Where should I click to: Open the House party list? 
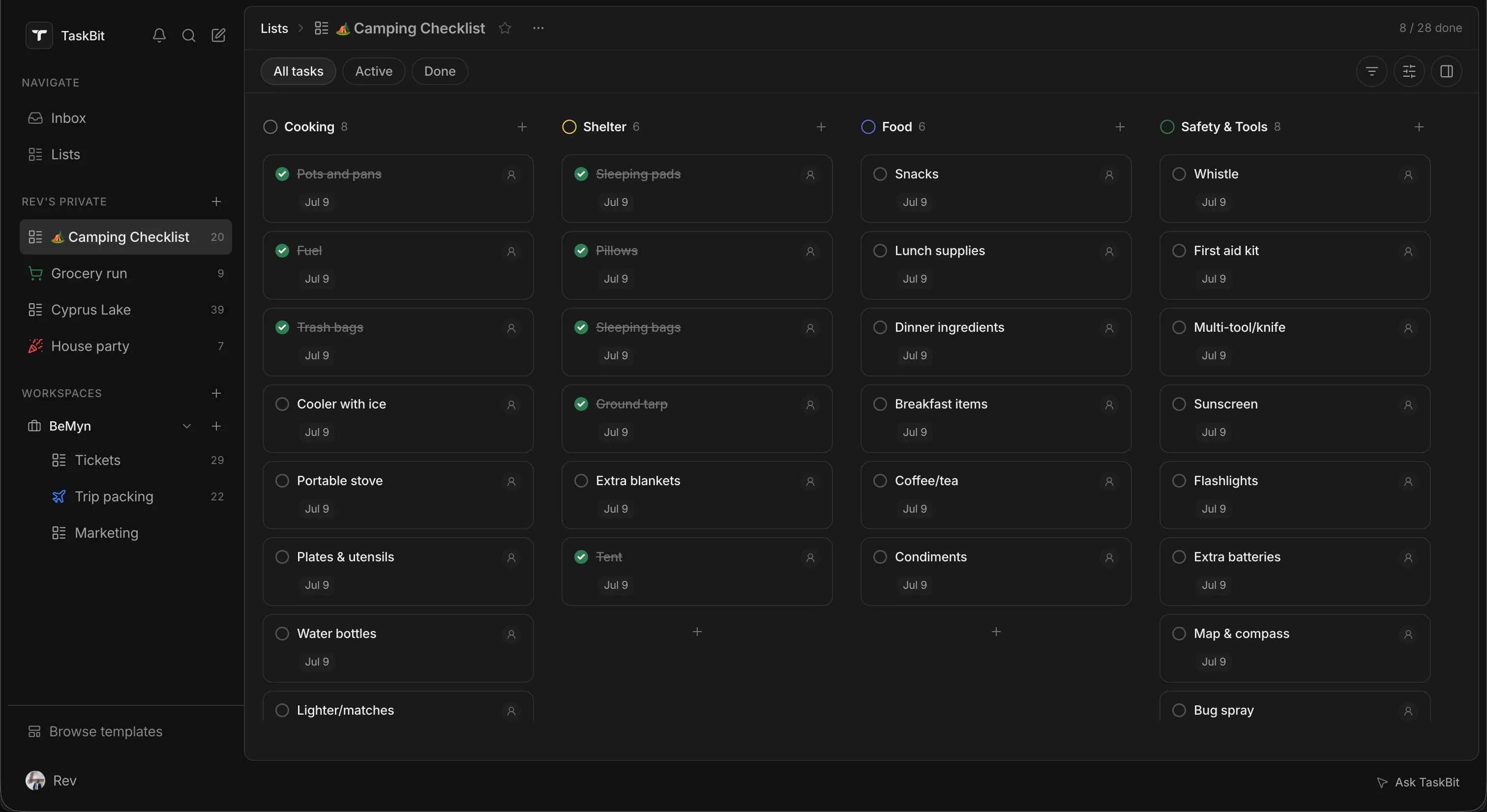point(126,346)
